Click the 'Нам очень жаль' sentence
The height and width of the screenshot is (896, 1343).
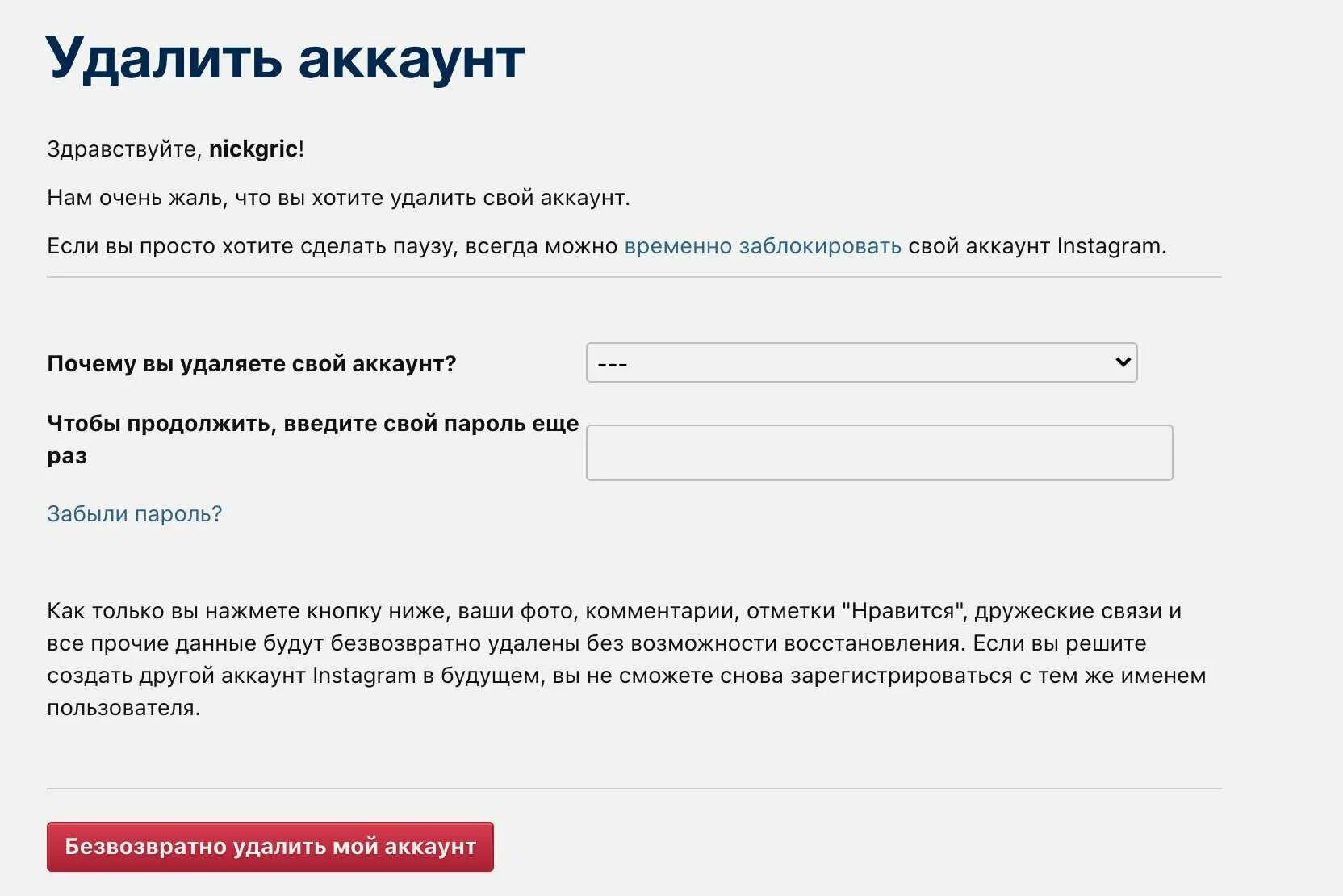click(x=338, y=198)
